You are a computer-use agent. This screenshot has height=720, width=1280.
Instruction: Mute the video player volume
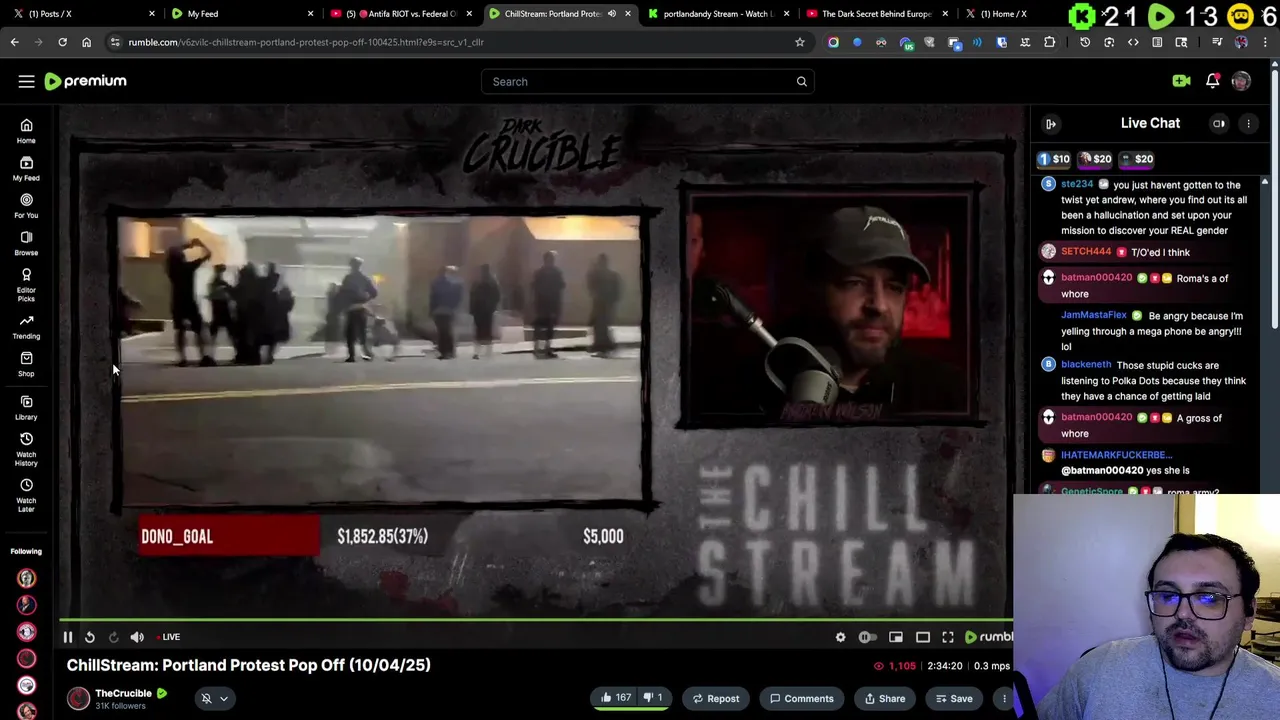137,637
